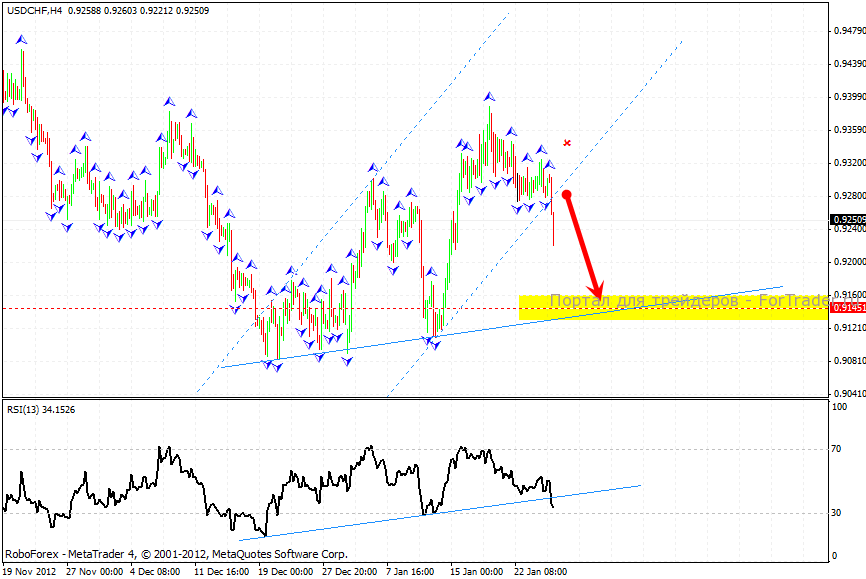
Task: Click the 0.92800 price axis label
Action: [849, 196]
